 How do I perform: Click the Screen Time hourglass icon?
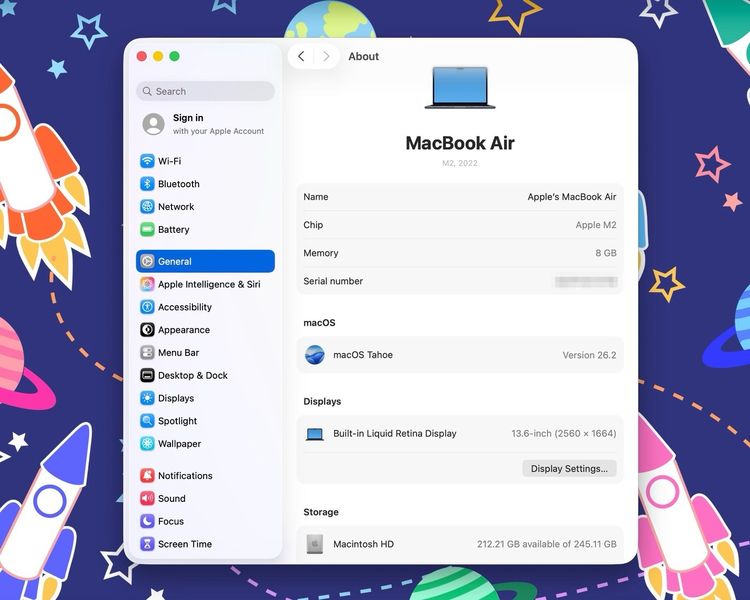(147, 544)
